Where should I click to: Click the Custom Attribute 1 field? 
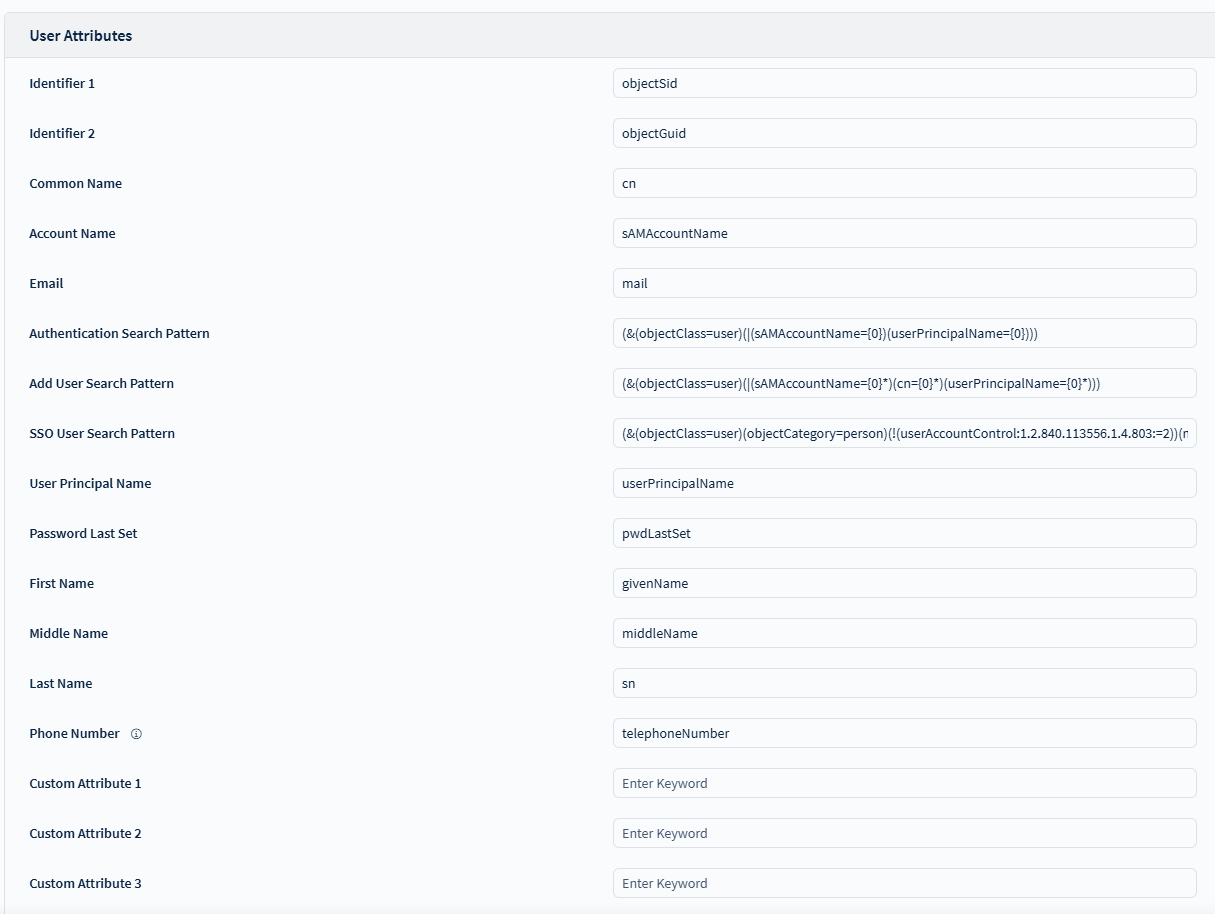click(904, 783)
